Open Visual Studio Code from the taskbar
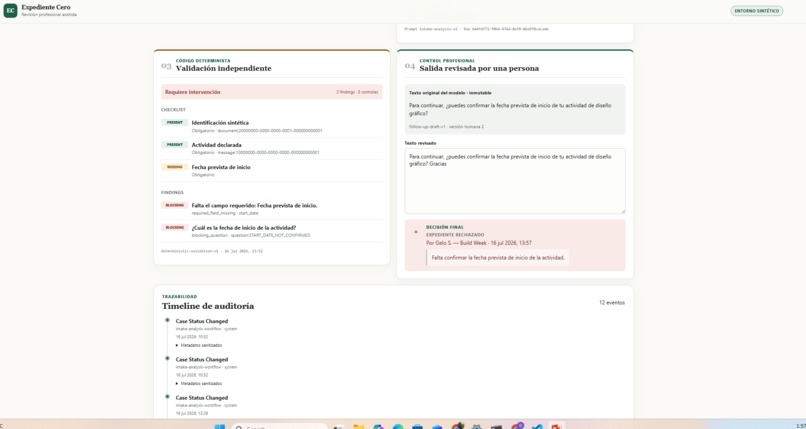 pos(537,426)
